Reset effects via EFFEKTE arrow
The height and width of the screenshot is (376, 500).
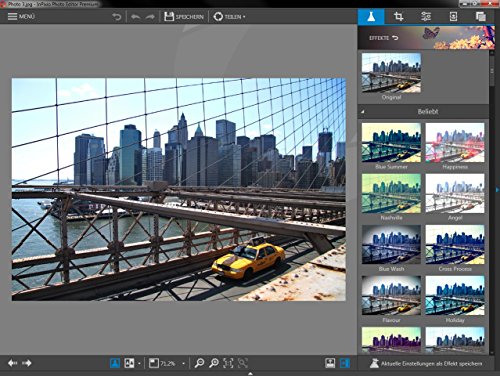(x=395, y=38)
